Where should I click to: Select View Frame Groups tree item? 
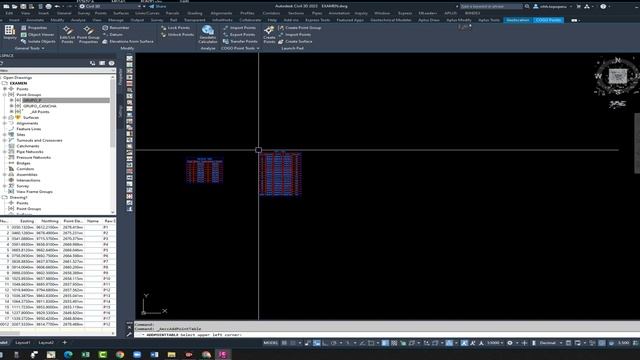point(34,192)
